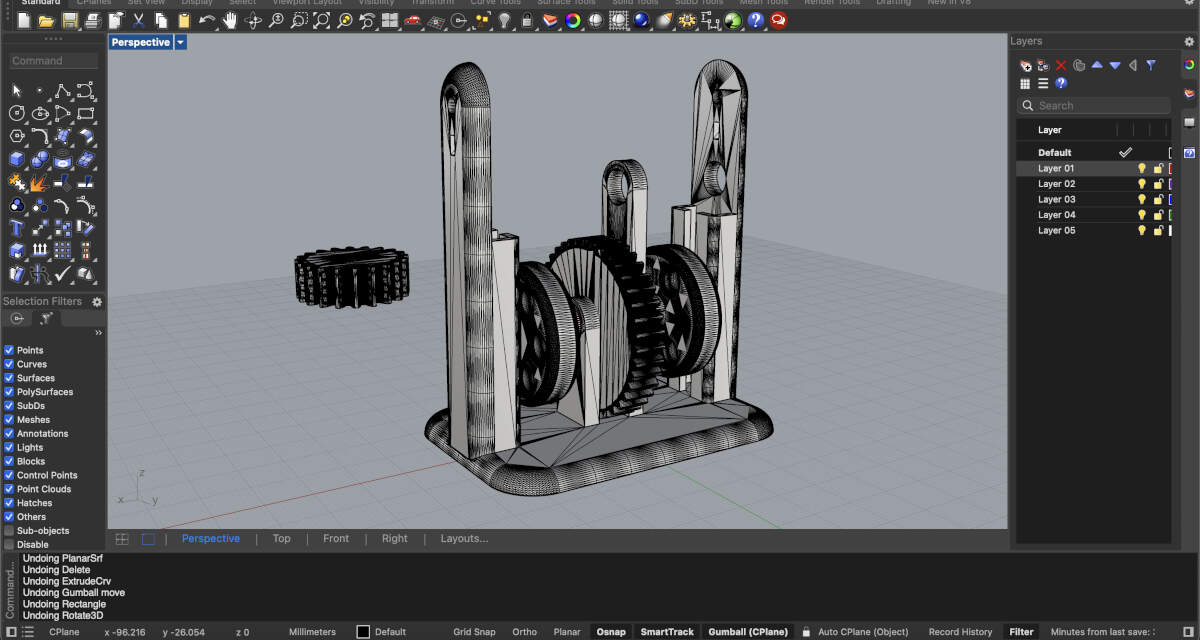Enable Sub-objects filter checkbox

pyautogui.click(x=9, y=531)
